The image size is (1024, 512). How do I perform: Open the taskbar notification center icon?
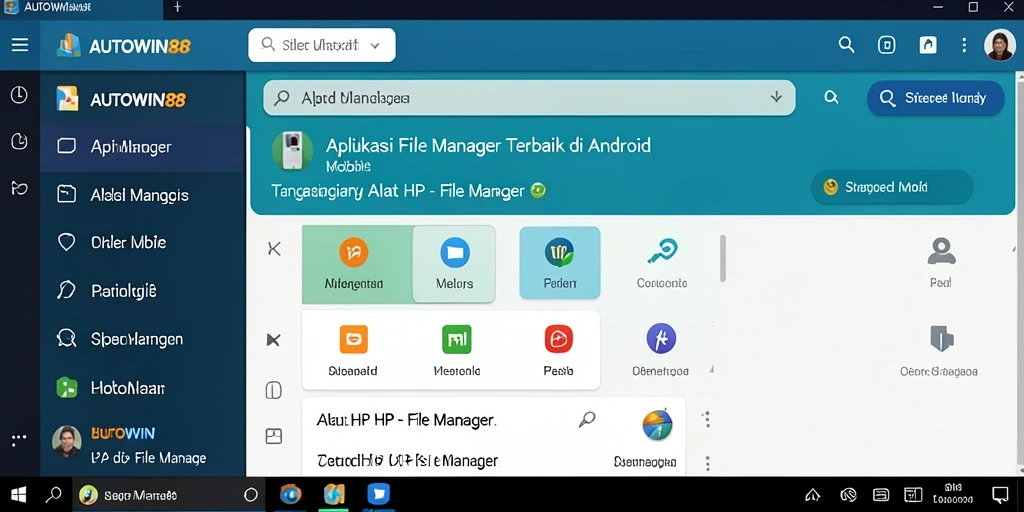(x=1000, y=495)
